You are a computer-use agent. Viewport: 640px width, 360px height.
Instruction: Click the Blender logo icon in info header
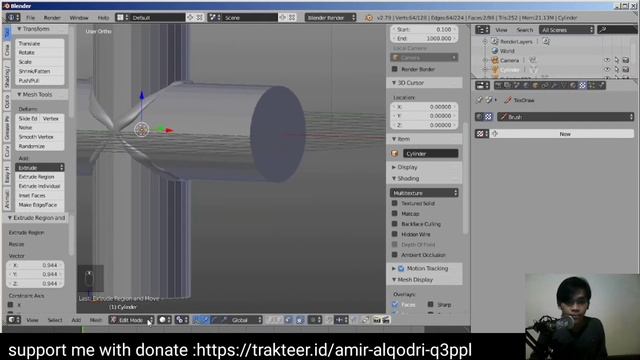coord(369,18)
